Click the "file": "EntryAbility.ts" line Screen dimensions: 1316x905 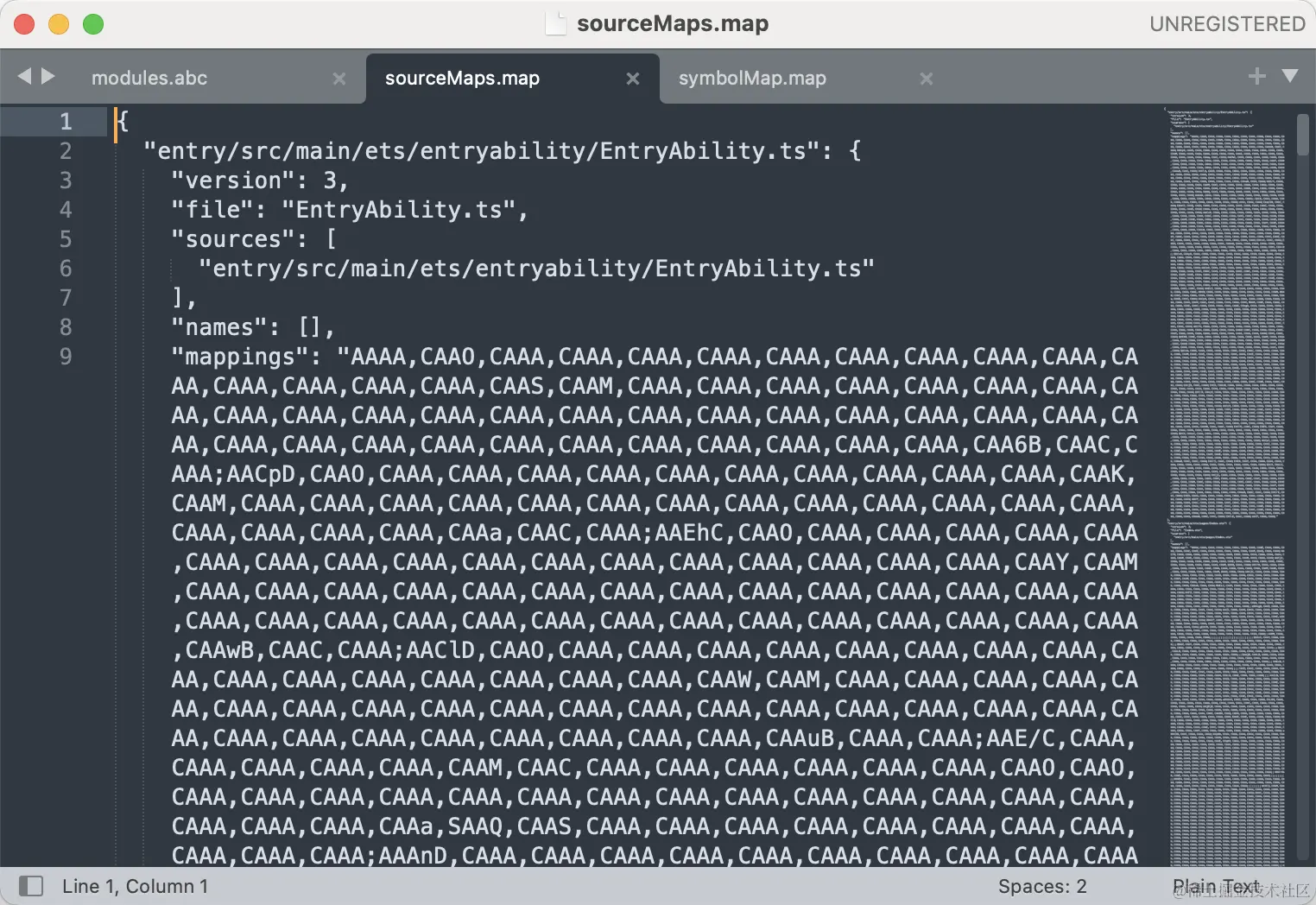(349, 210)
